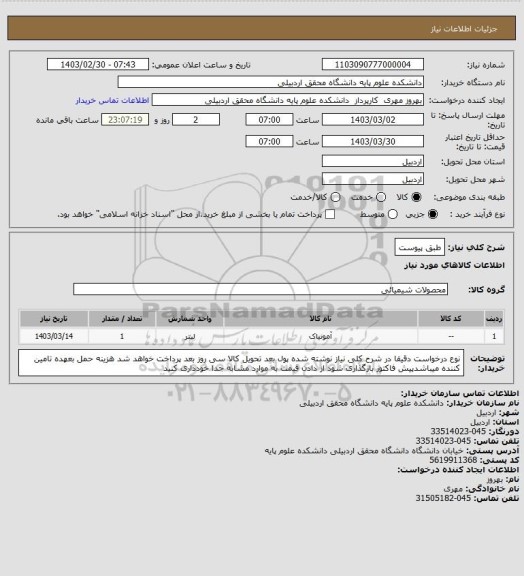Toggle the اسناد خزانه اسلامی payment checkbox

click(x=330, y=214)
